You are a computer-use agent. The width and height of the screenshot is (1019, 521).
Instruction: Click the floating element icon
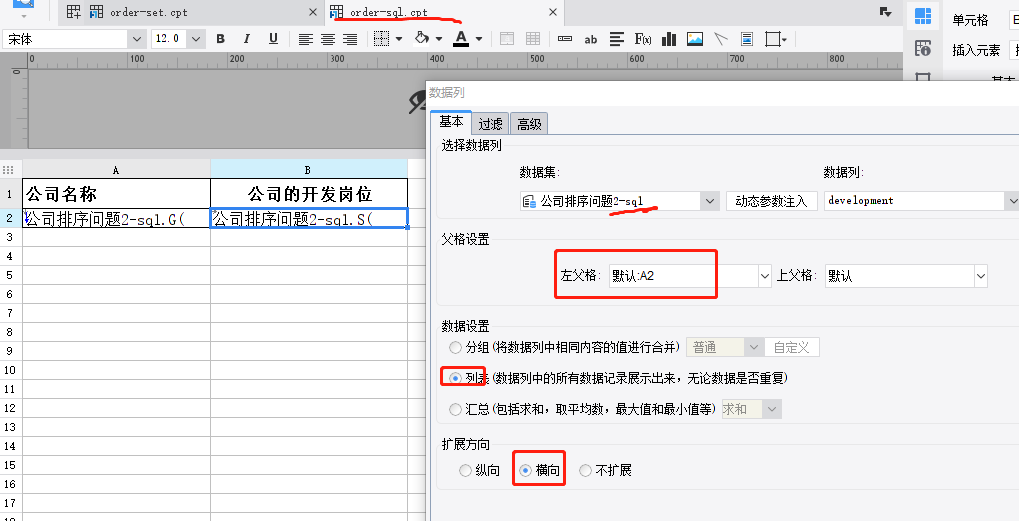(772, 39)
